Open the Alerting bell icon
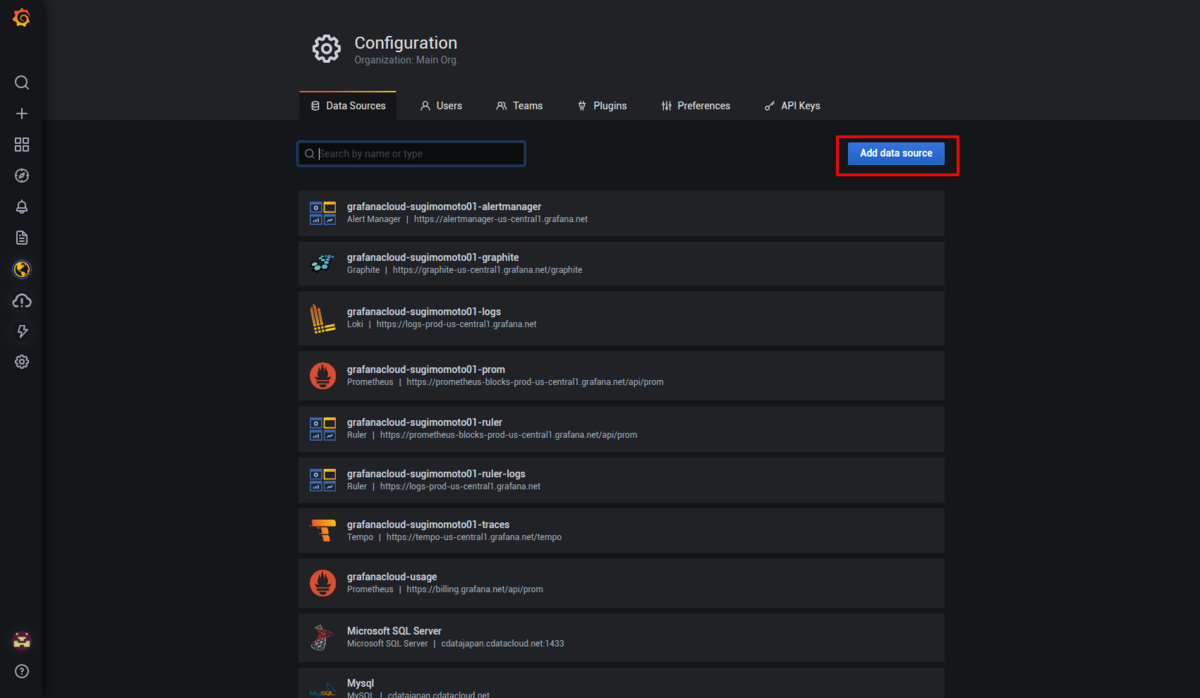Screen dimensions: 1200x698 pyautogui.click(x=22, y=206)
